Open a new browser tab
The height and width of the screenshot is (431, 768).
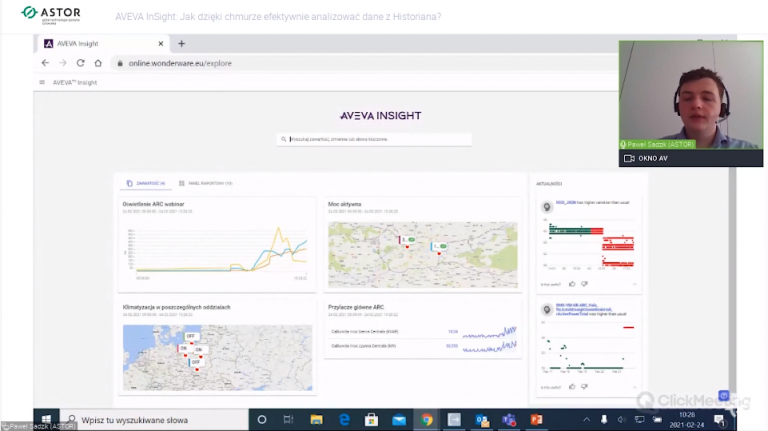point(181,44)
